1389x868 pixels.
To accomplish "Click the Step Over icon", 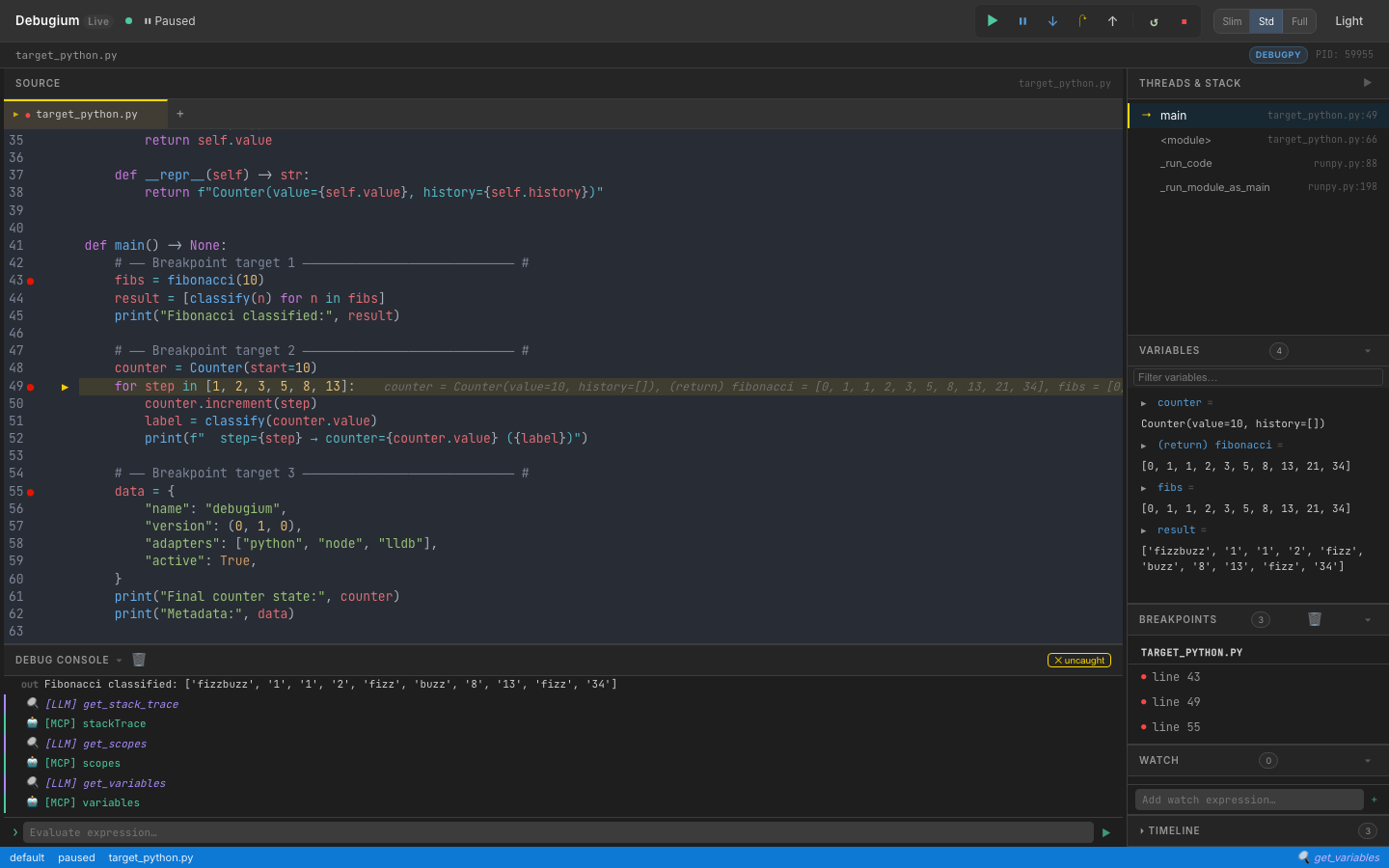I will (1082, 20).
